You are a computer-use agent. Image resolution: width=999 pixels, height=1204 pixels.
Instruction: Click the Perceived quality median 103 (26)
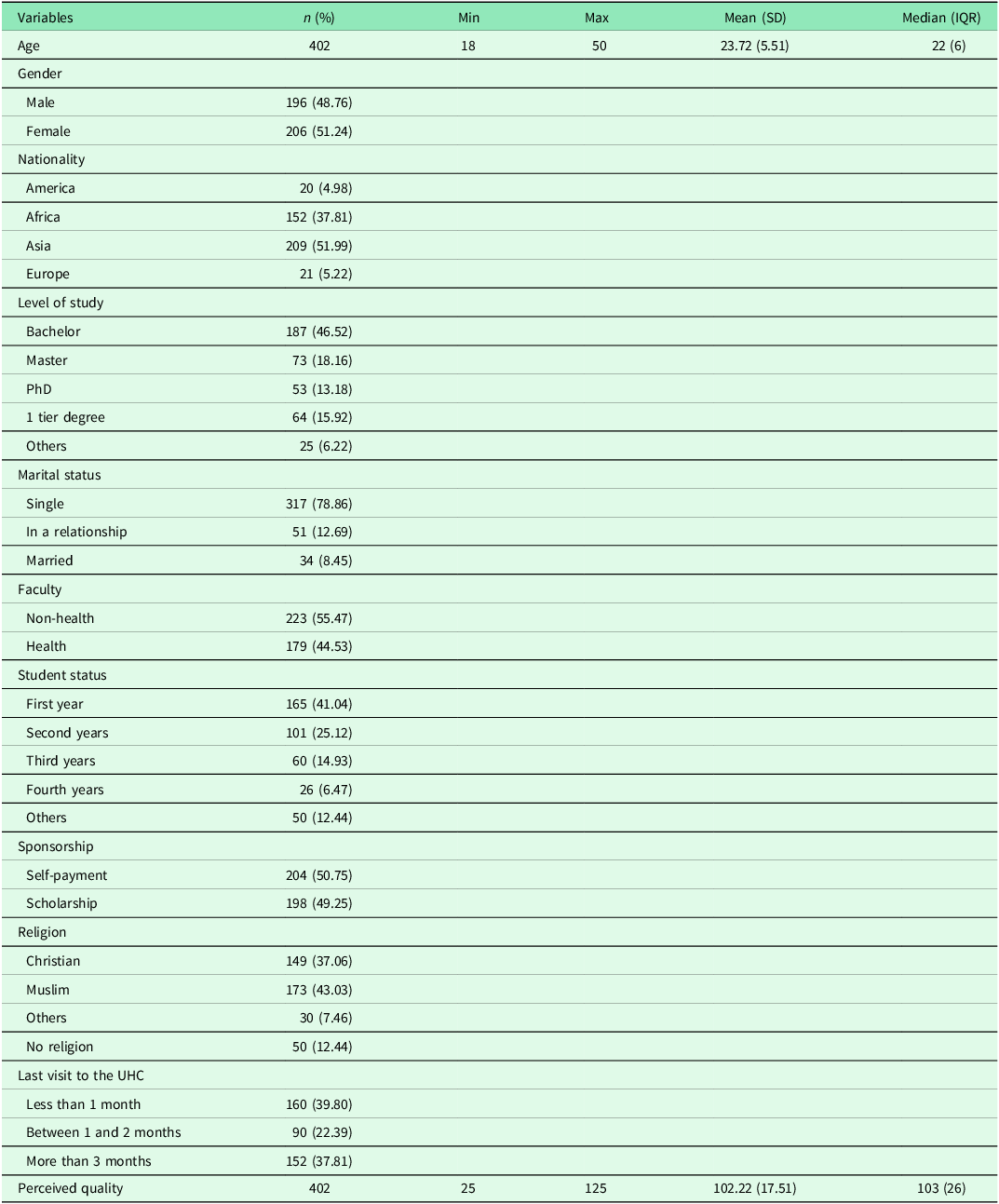(948, 1188)
